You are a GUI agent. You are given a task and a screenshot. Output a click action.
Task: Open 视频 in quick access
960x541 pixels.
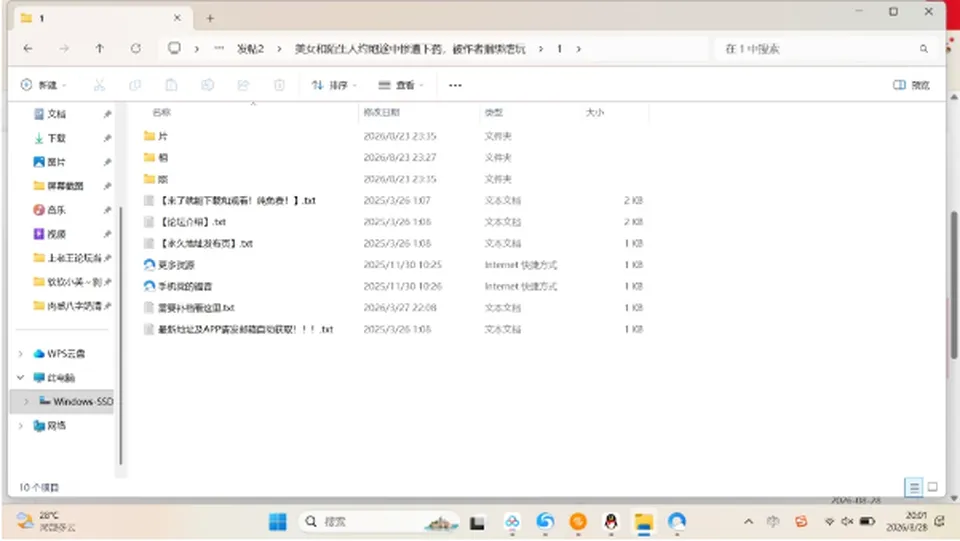56,234
